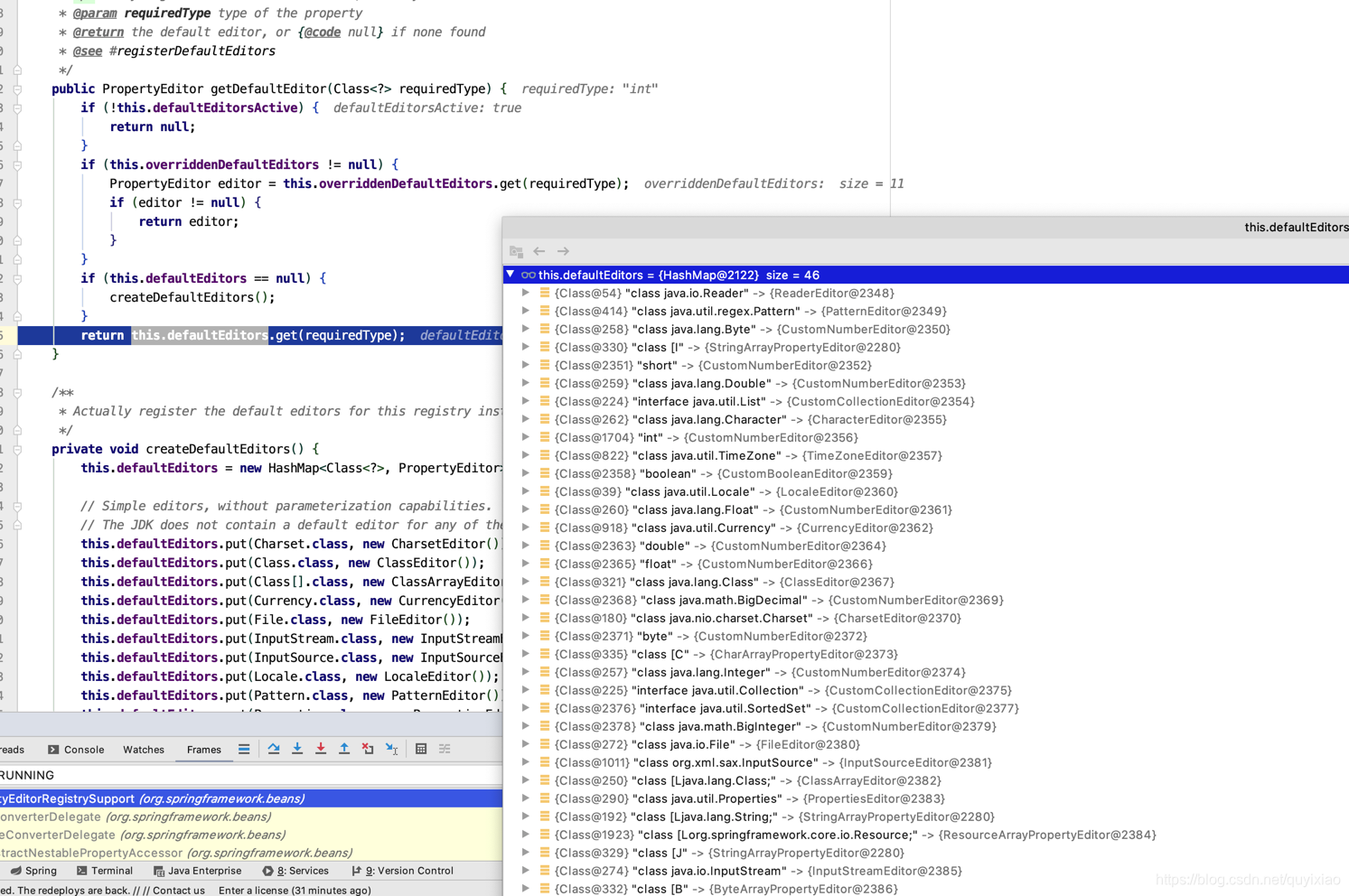Fold the createDefaultEditors method in gutter
This screenshot has height=896, width=1349.
click(x=17, y=449)
